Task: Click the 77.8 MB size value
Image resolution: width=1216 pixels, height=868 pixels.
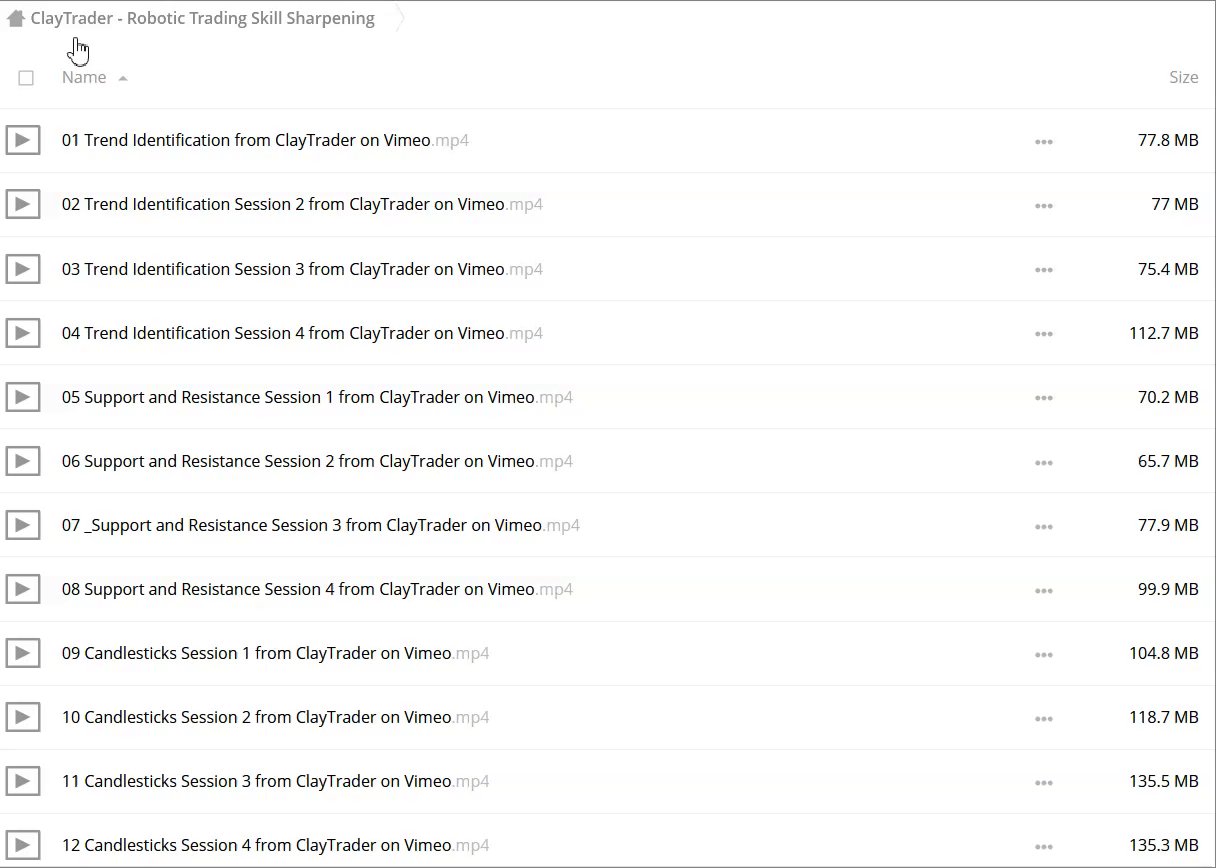Action: pos(1168,140)
